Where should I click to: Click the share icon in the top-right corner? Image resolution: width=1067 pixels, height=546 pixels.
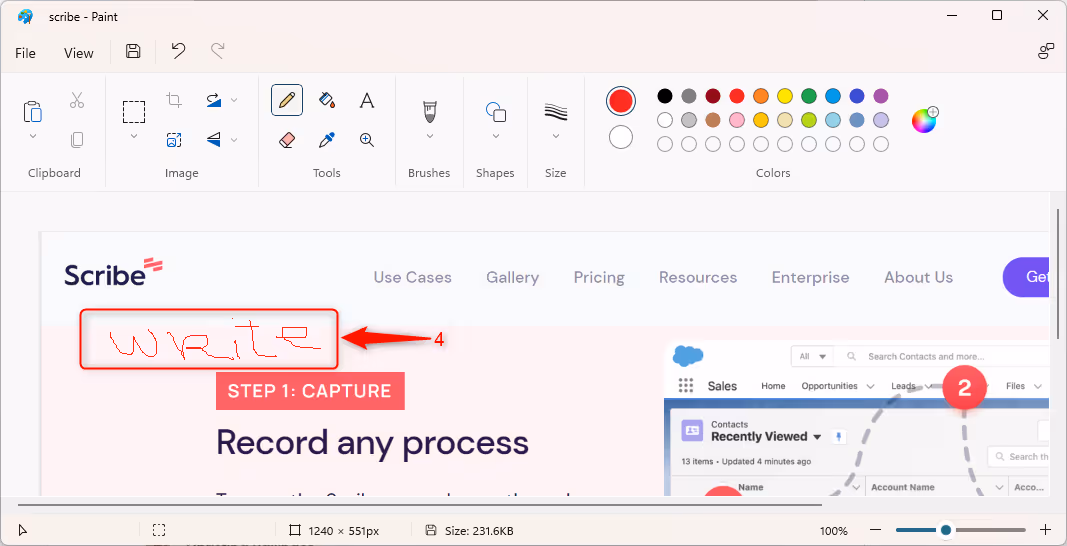coord(1046,51)
